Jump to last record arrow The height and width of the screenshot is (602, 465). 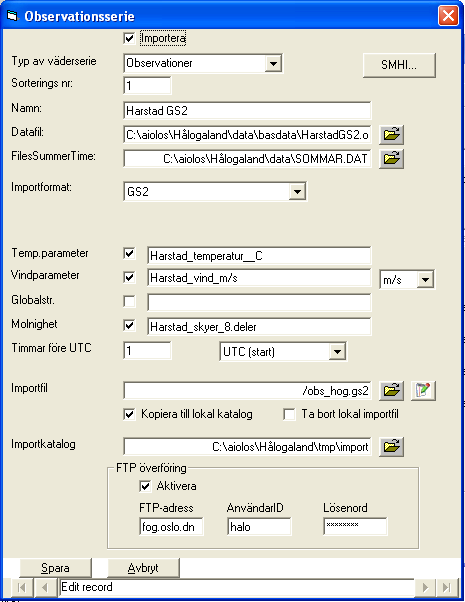[x=446, y=587]
